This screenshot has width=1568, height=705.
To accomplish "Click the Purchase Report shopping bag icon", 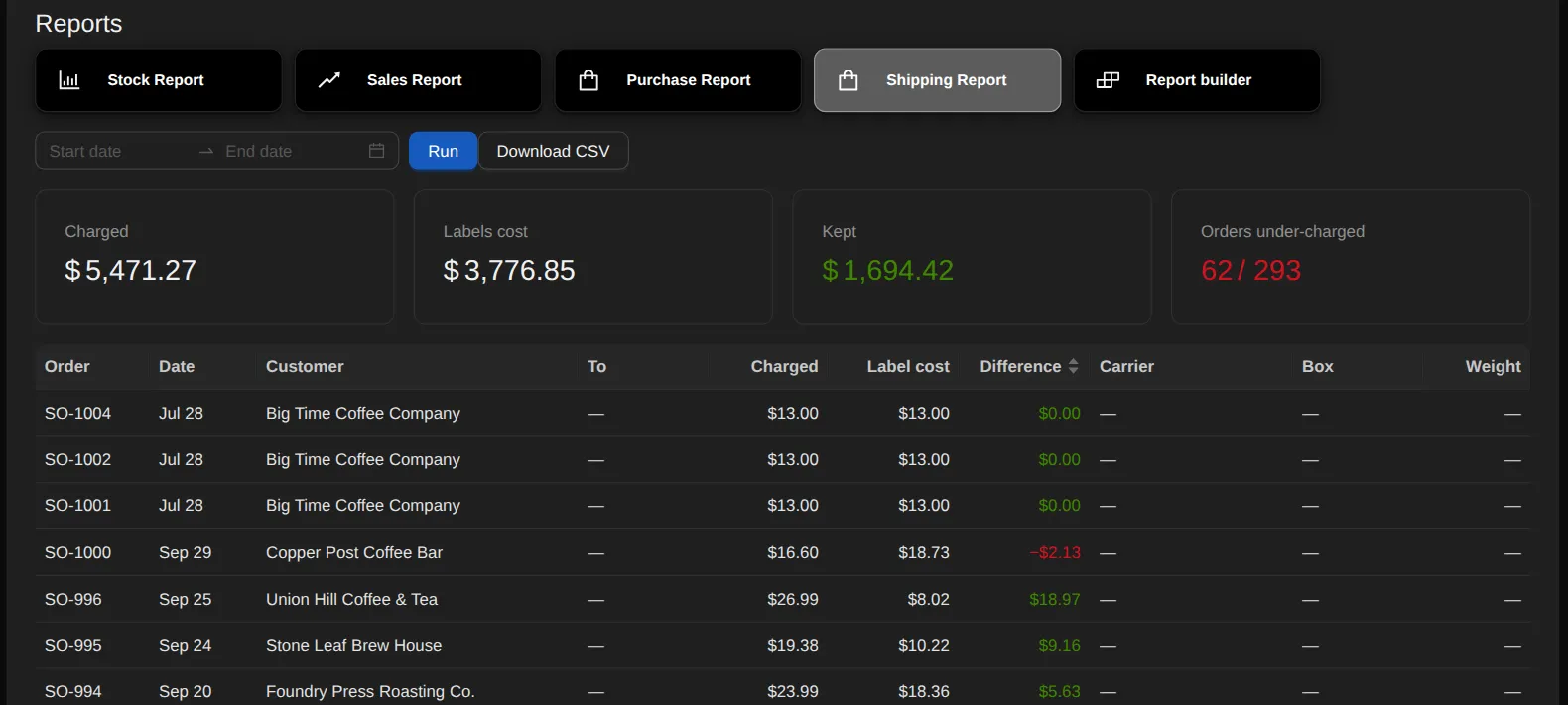I will (x=588, y=80).
